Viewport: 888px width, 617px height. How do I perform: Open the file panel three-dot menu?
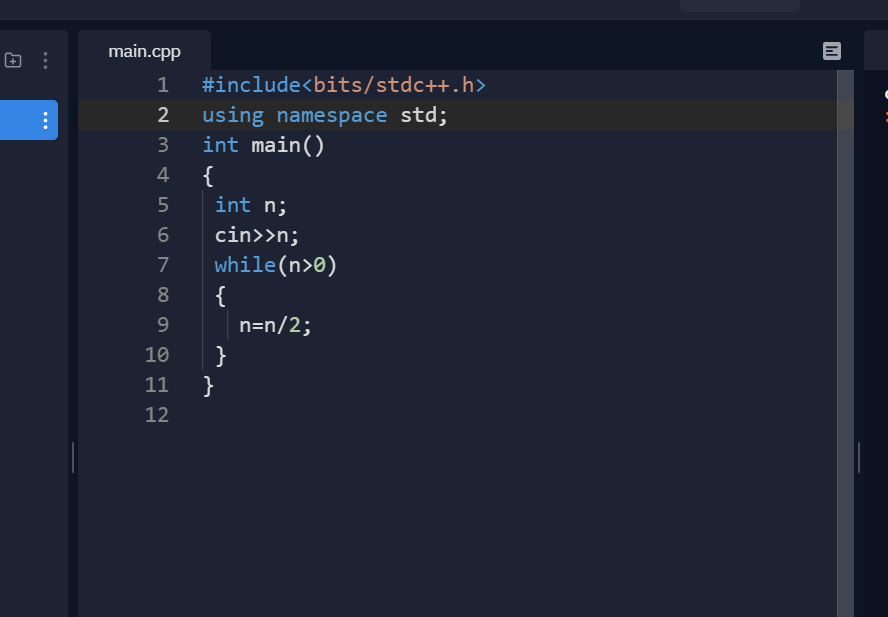[x=45, y=61]
